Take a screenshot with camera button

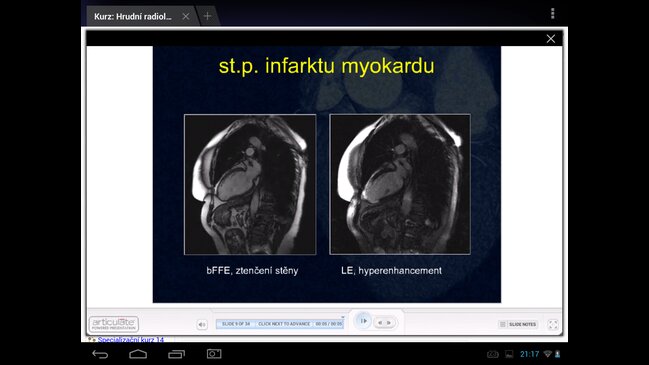[214, 354]
